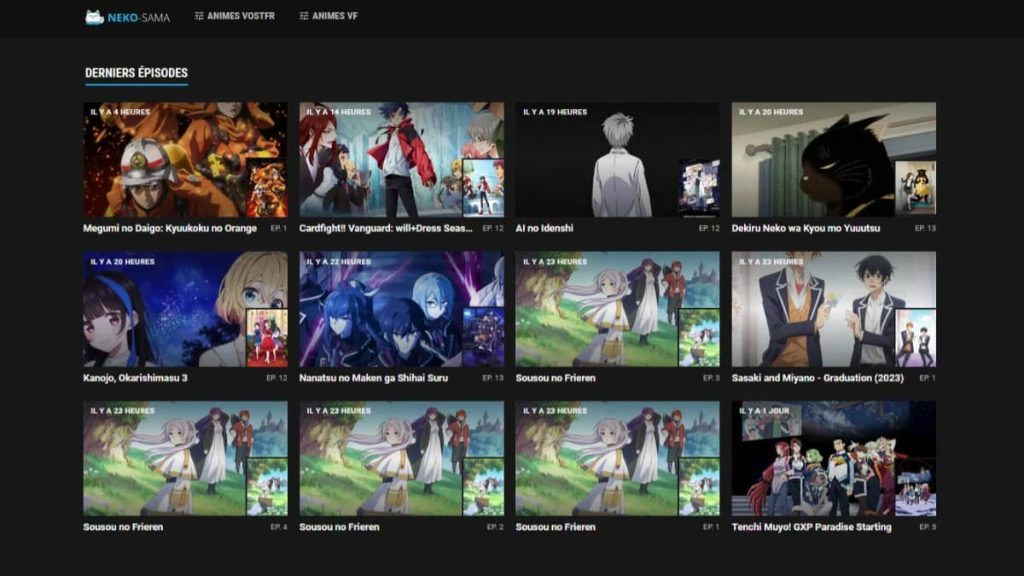This screenshot has height=576, width=1024.
Task: Click the Neko-Sama cat logo icon
Action: [95, 17]
